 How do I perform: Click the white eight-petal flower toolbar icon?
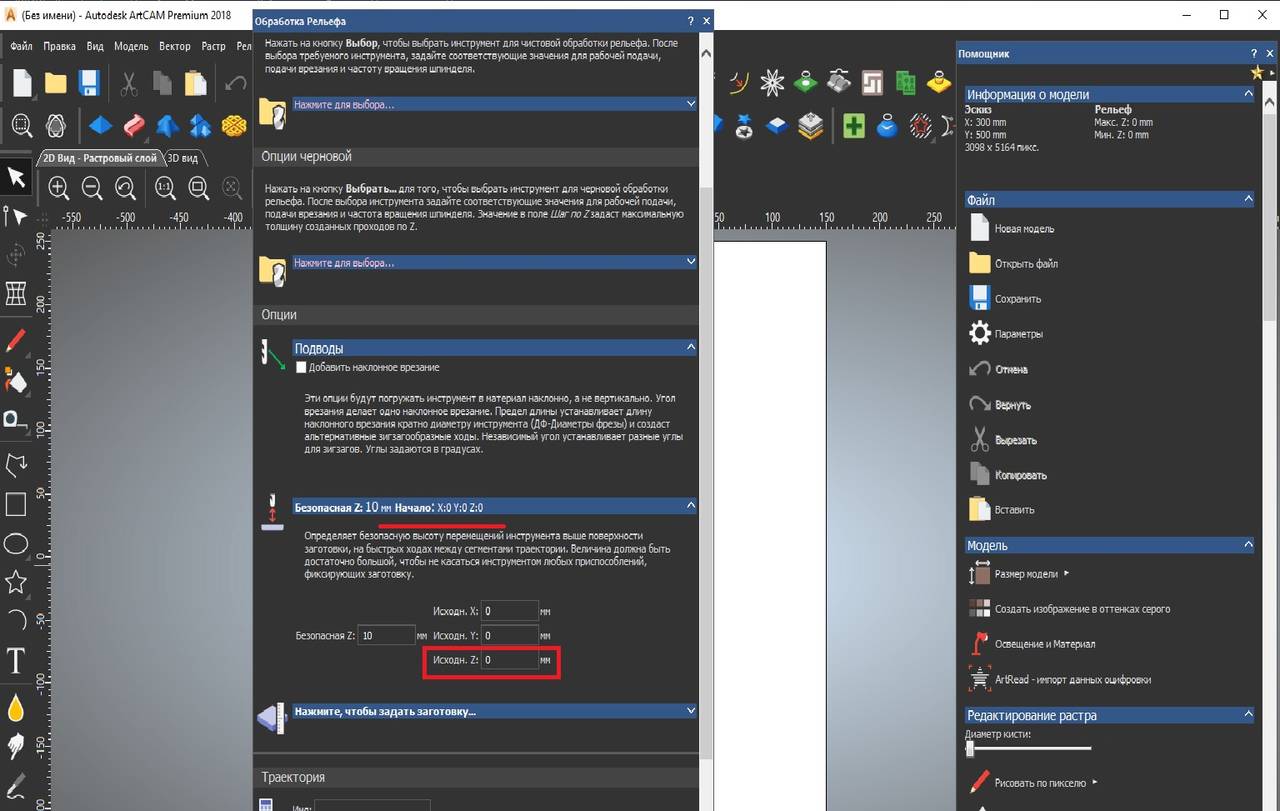[x=772, y=83]
